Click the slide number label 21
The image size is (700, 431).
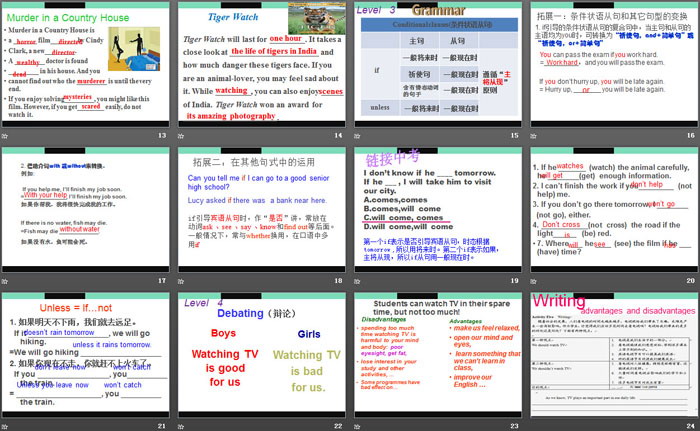(x=162, y=426)
